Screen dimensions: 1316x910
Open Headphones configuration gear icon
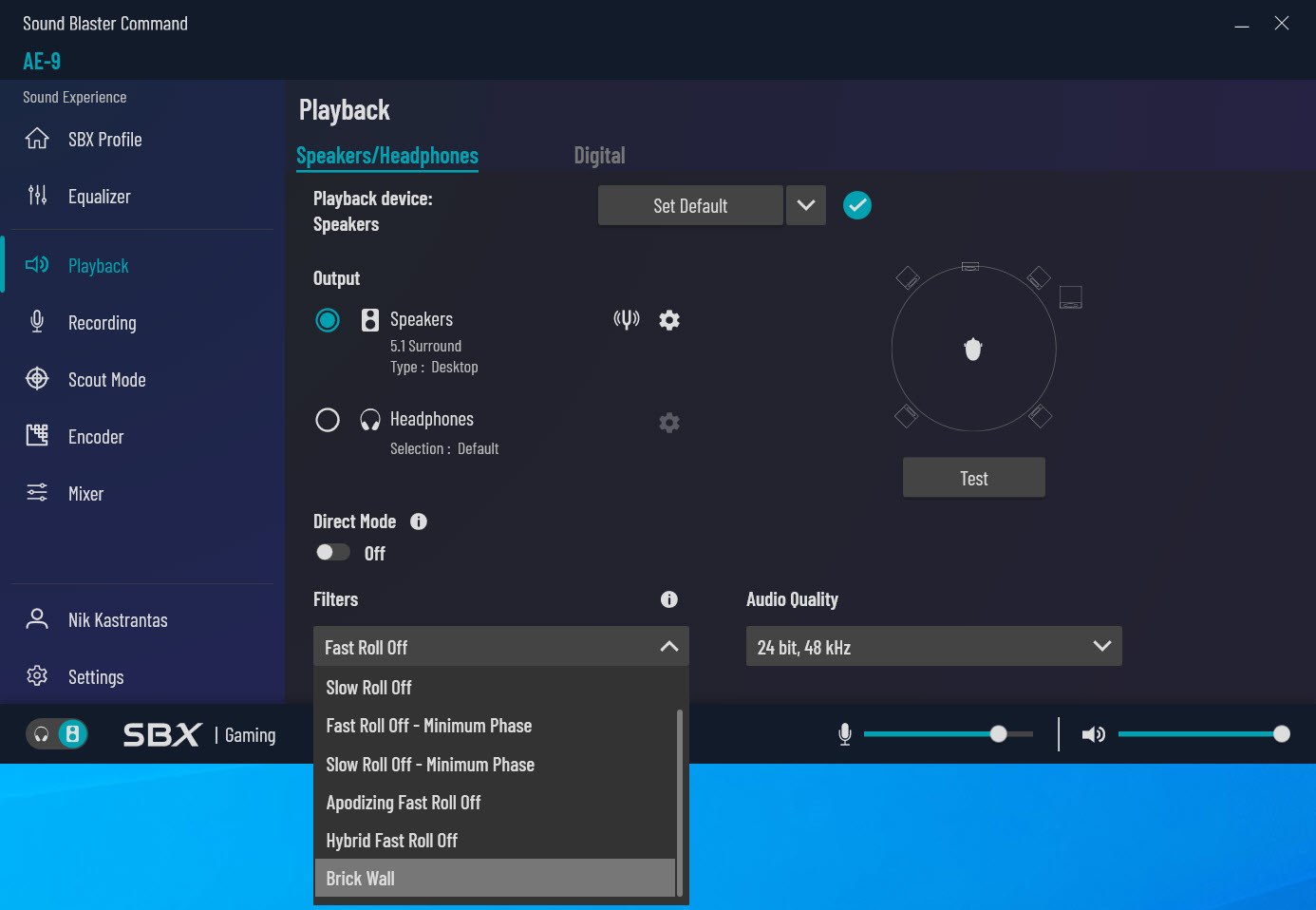669,423
